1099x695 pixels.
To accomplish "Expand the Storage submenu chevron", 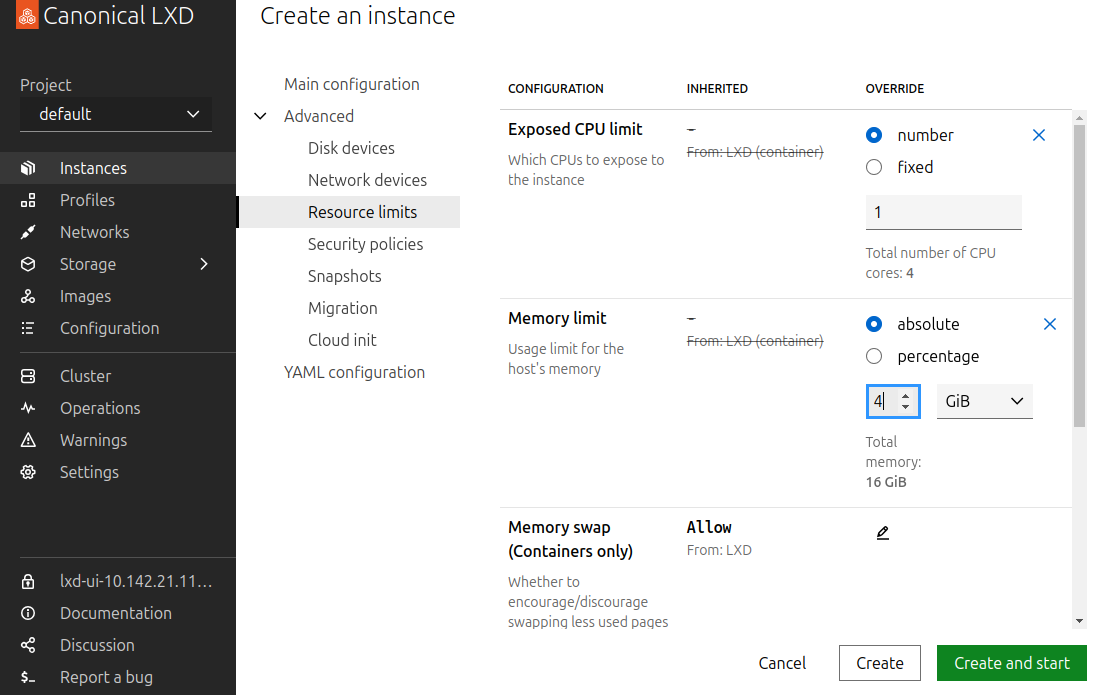I will (x=204, y=264).
